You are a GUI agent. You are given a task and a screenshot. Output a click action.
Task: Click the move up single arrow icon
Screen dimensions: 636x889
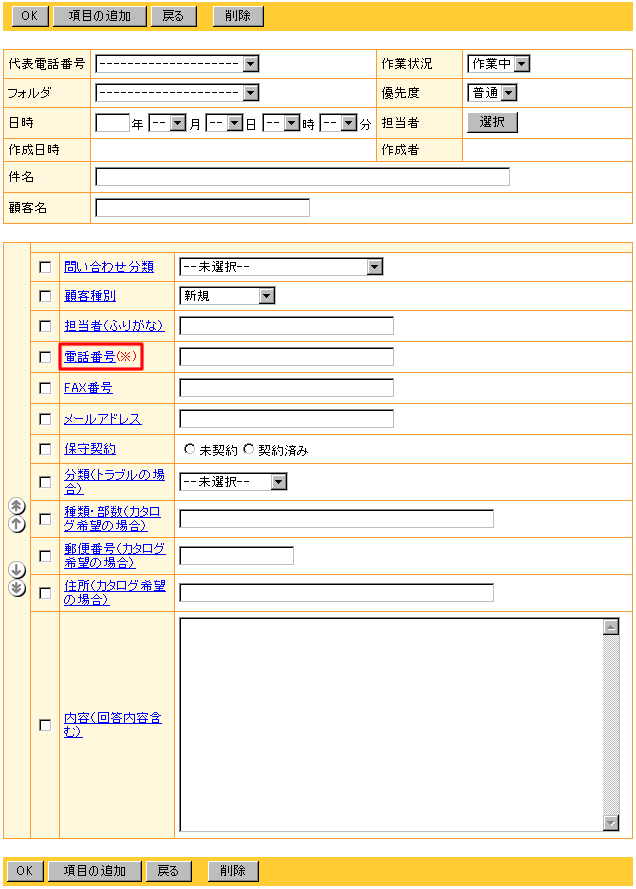[x=16, y=524]
